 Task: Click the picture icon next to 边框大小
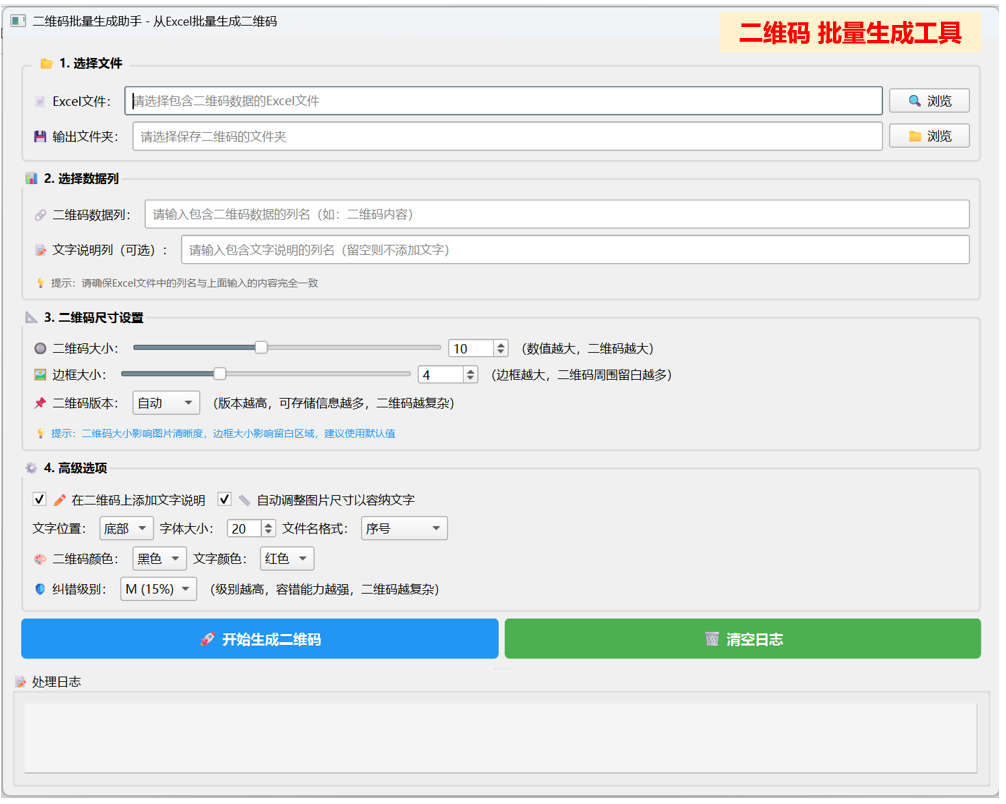click(40, 375)
